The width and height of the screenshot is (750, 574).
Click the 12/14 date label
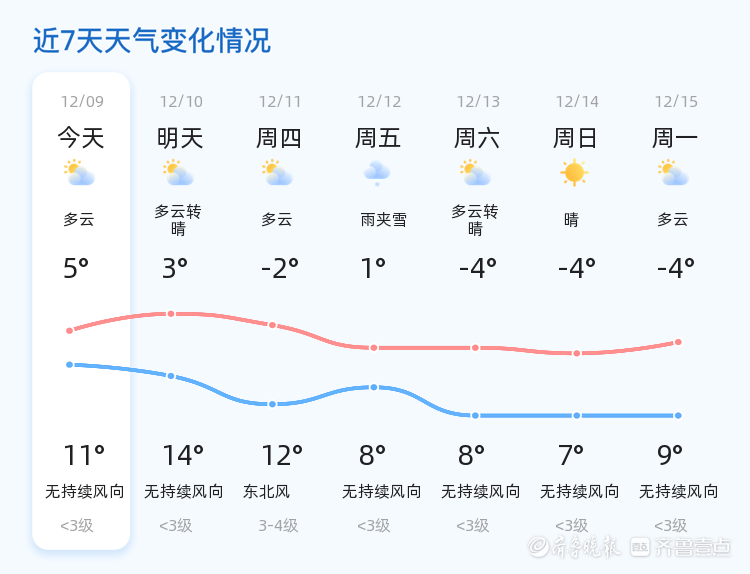pyautogui.click(x=577, y=102)
